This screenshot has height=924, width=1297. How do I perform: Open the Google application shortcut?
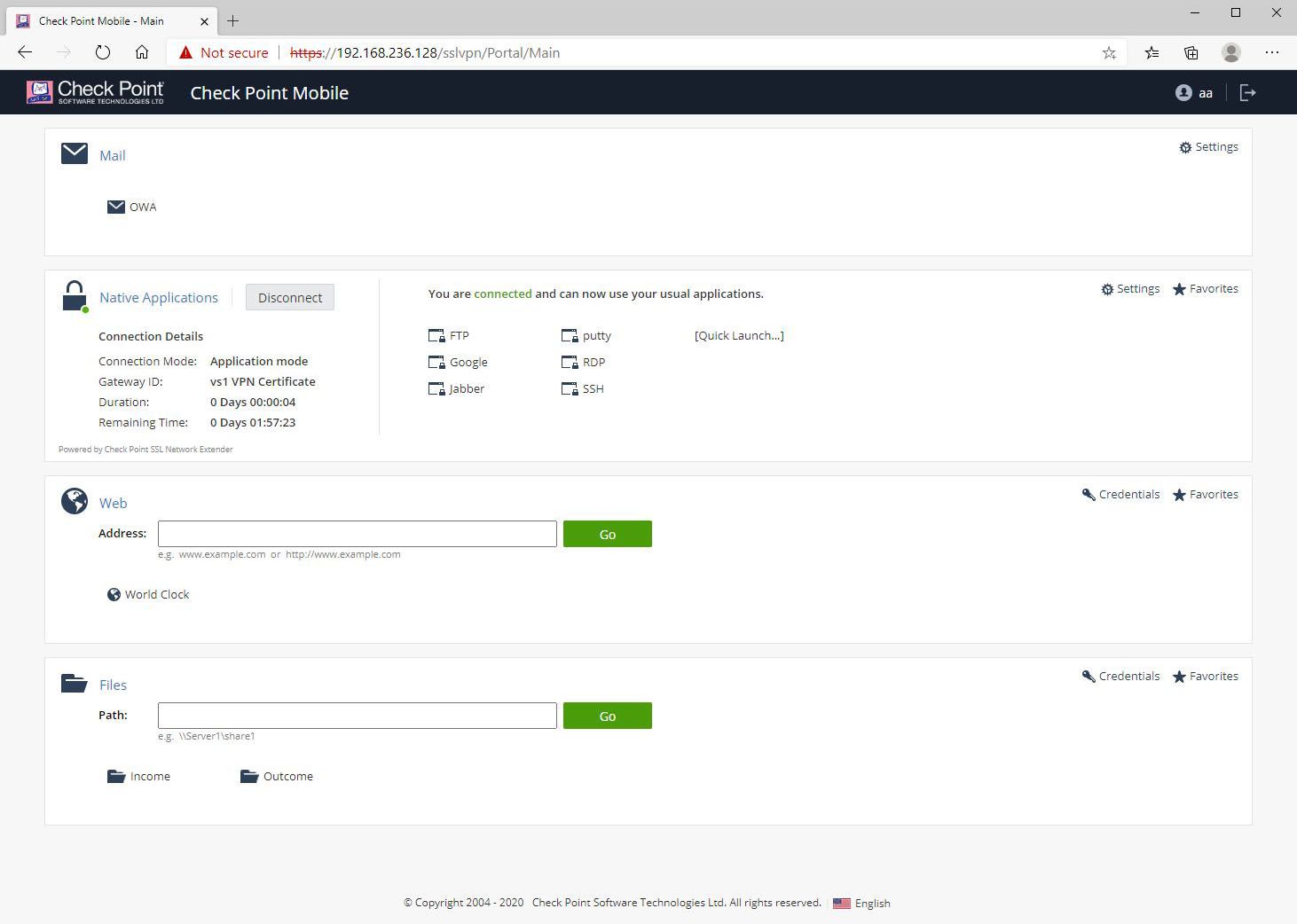click(x=468, y=362)
